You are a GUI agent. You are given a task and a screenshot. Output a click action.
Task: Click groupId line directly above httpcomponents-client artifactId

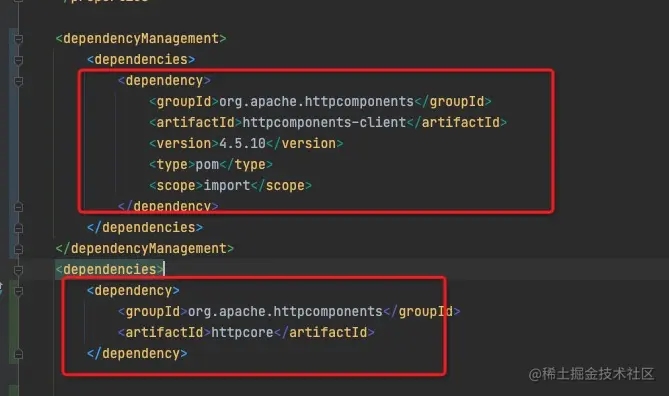click(x=320, y=102)
